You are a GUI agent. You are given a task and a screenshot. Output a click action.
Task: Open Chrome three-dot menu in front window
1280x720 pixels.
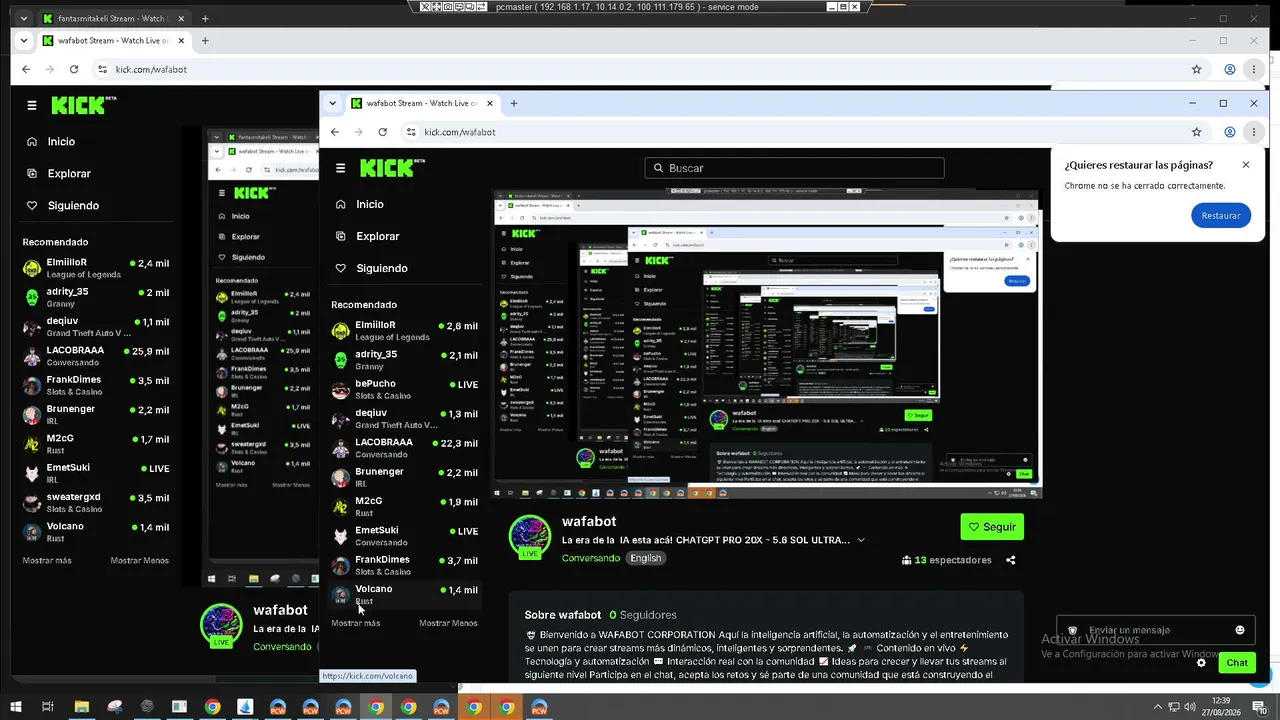point(1254,132)
